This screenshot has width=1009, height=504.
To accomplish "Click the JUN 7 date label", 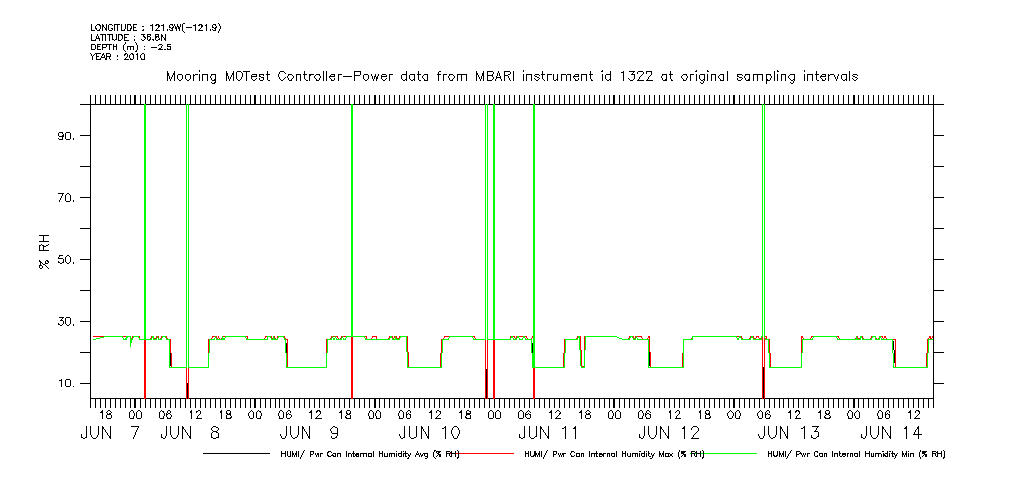I will click(x=111, y=433).
